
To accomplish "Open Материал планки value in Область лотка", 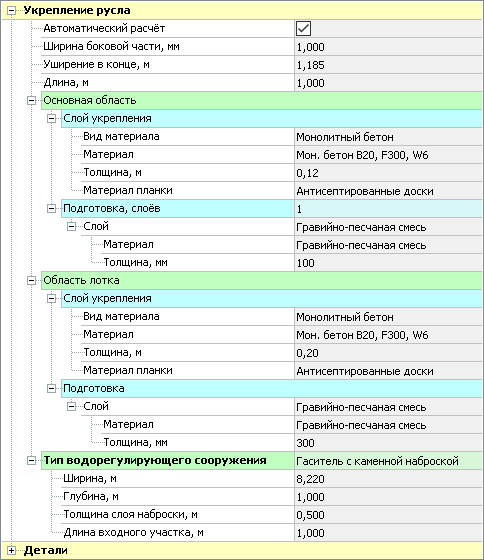I will (x=388, y=371).
